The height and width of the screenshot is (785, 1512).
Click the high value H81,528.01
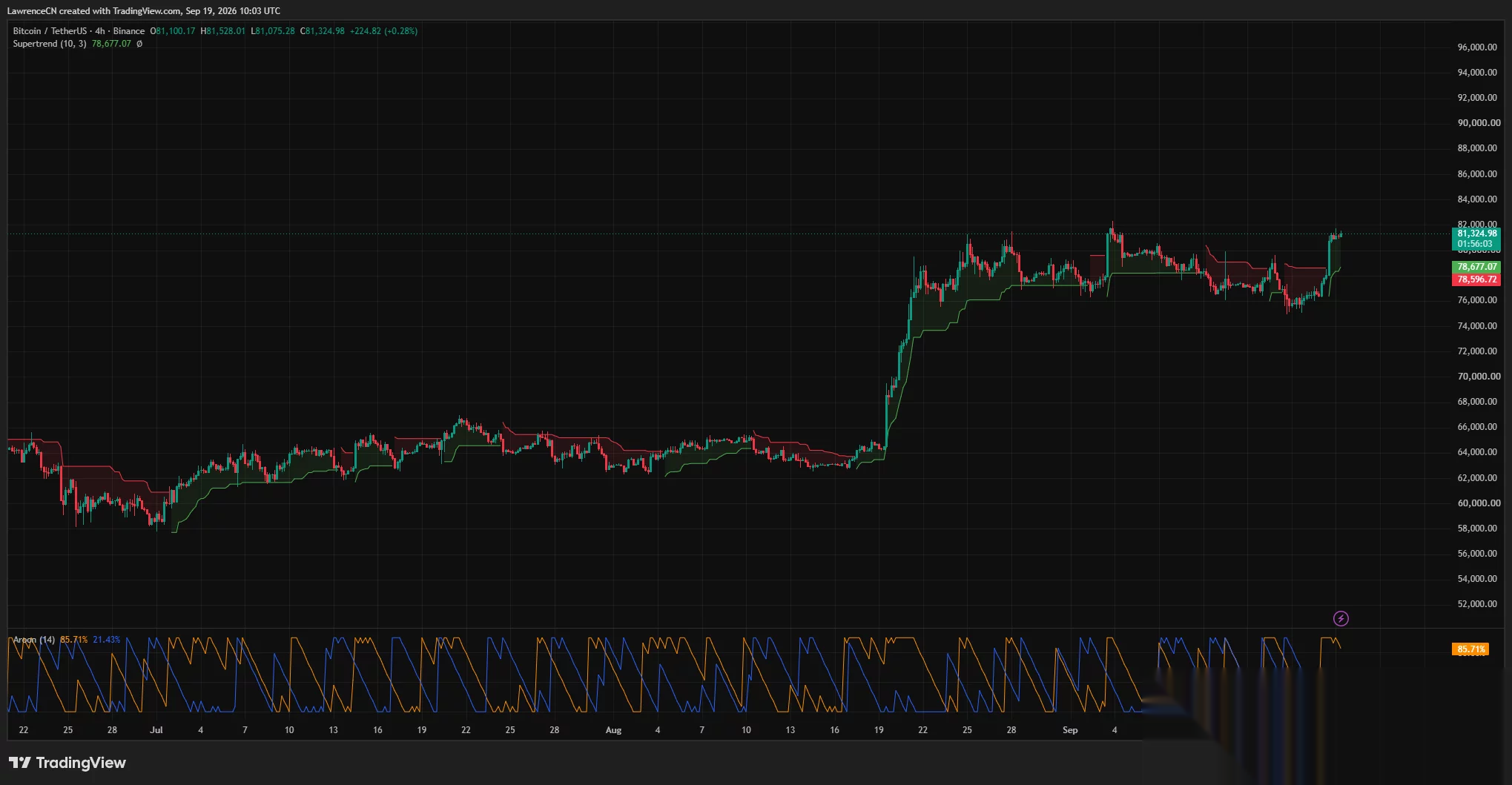pos(222,31)
